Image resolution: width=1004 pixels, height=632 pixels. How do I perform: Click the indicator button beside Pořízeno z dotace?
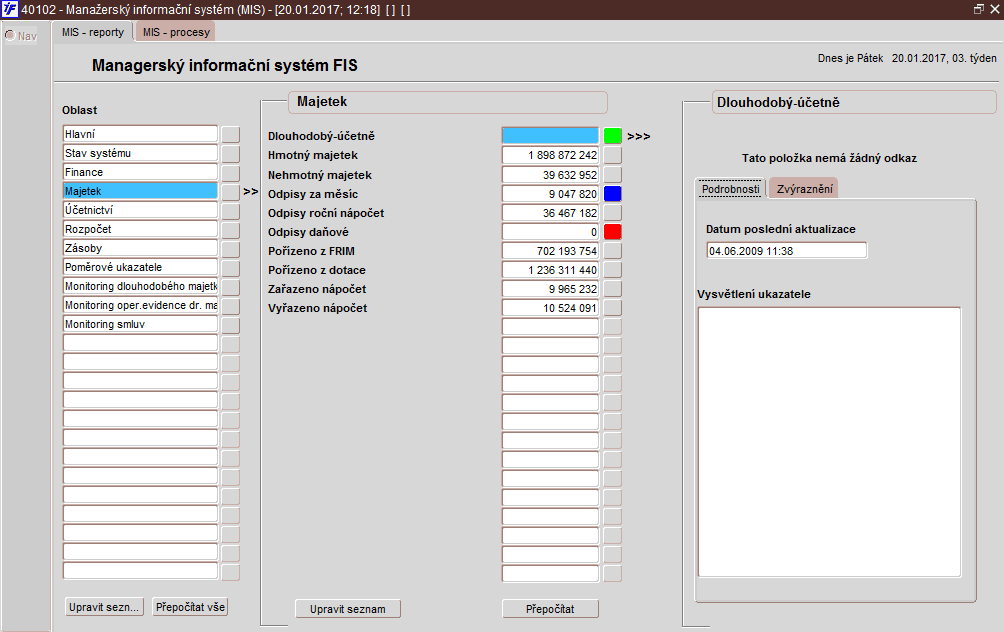tap(612, 270)
